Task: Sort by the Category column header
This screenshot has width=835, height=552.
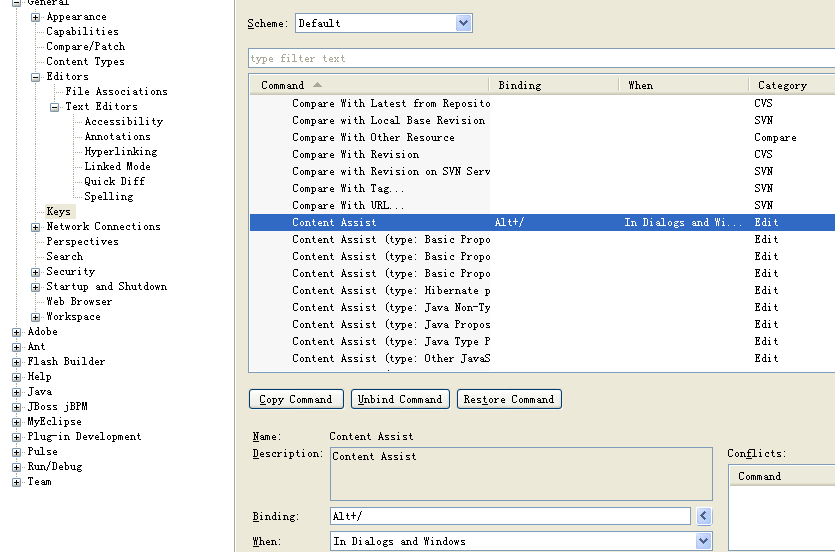Action: pos(790,85)
